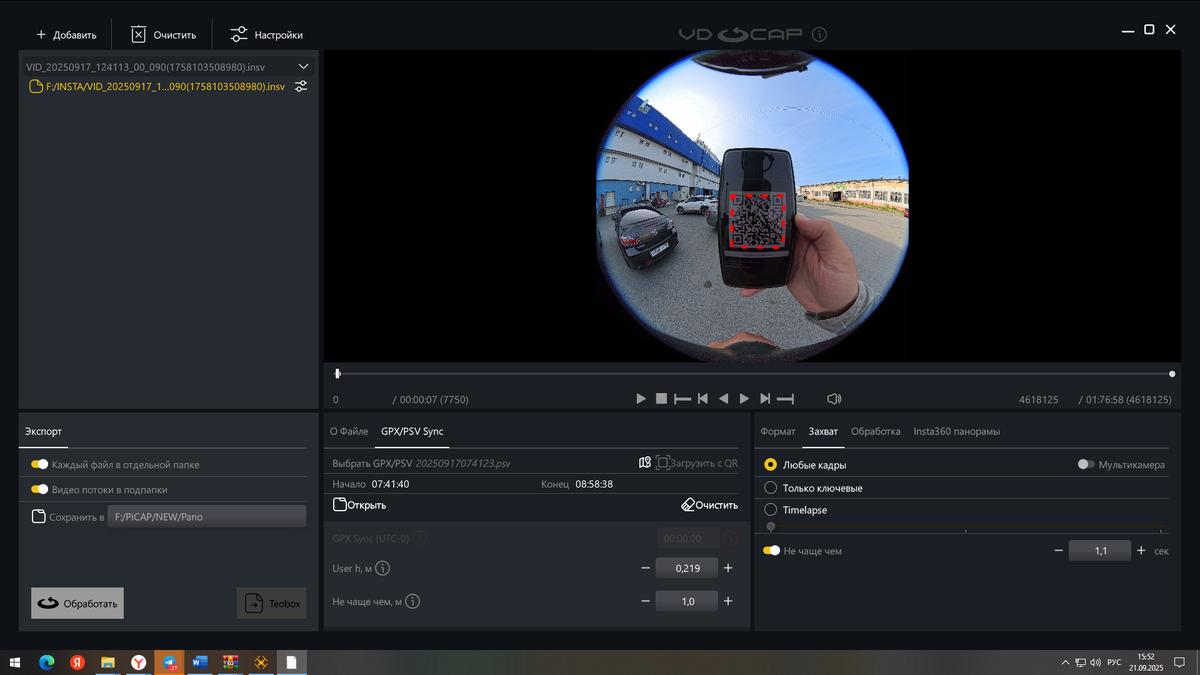1200x675 pixels.
Task: Select the Захват tab
Action: tap(823, 432)
